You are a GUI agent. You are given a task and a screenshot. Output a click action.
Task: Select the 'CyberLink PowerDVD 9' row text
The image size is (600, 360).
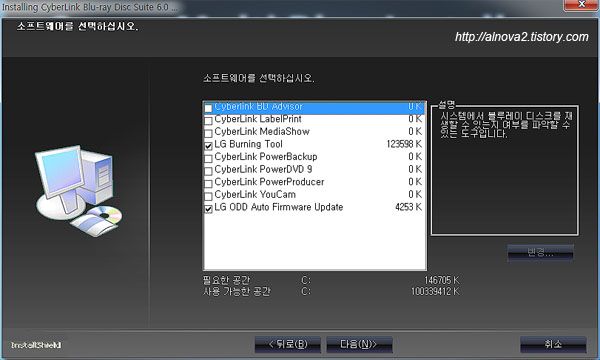(x=263, y=169)
